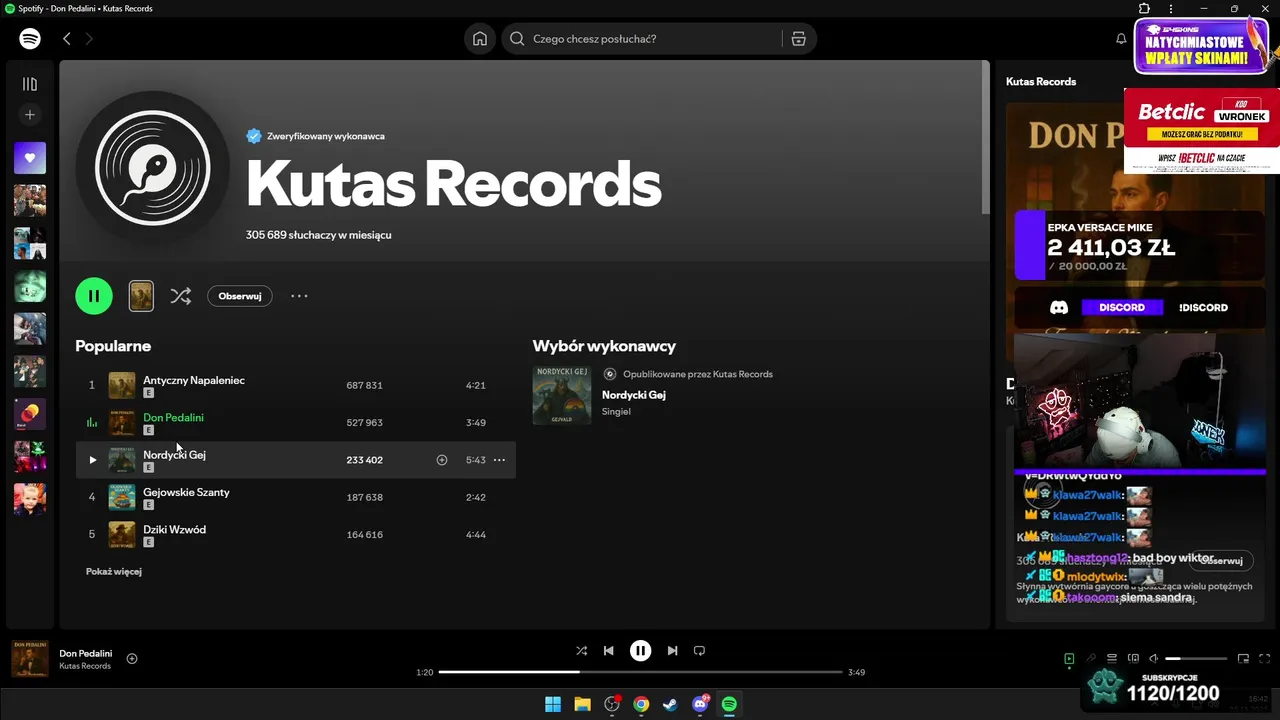Open now-playing album art in bottom bar
Image resolution: width=1280 pixels, height=720 pixels.
(x=30, y=659)
